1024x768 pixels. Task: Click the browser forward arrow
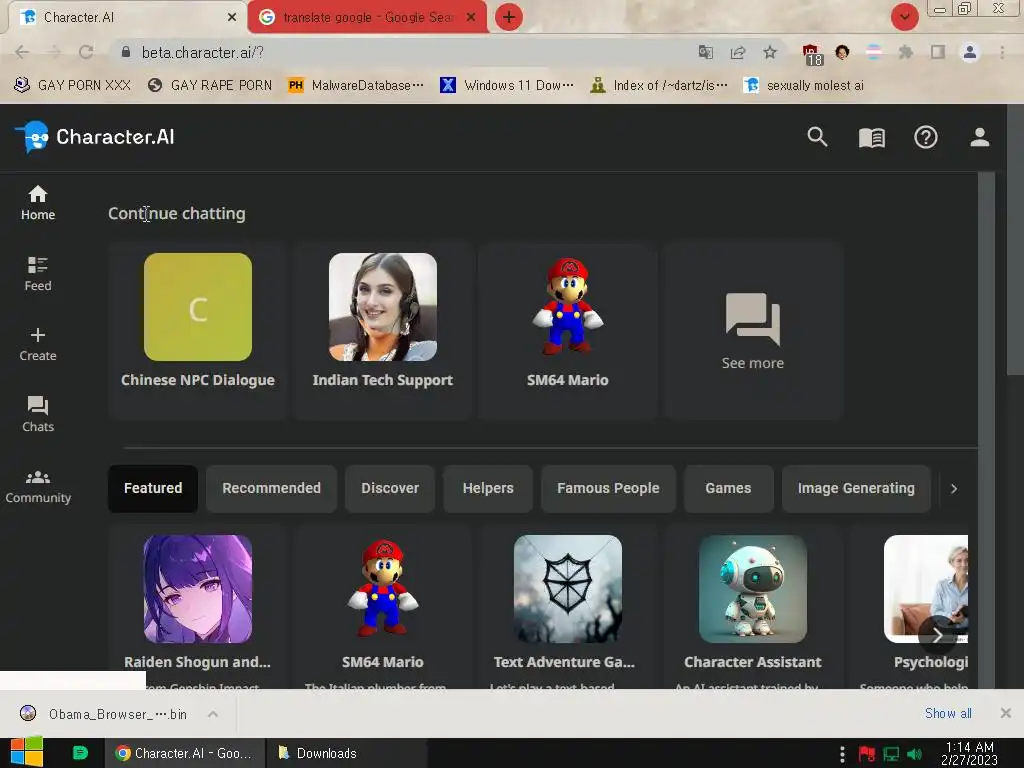point(54,52)
